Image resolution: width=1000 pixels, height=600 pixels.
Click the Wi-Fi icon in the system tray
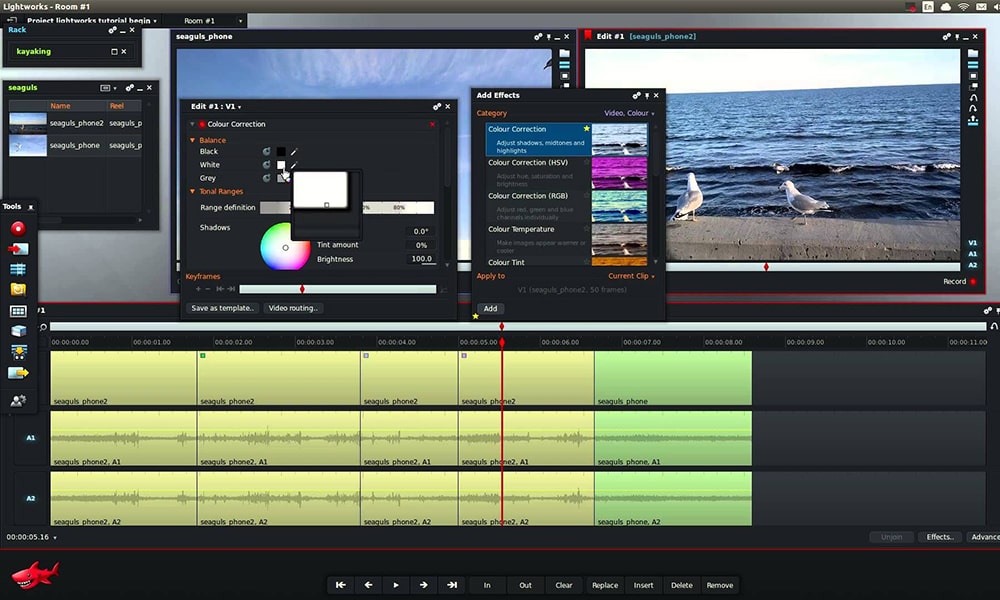click(964, 6)
